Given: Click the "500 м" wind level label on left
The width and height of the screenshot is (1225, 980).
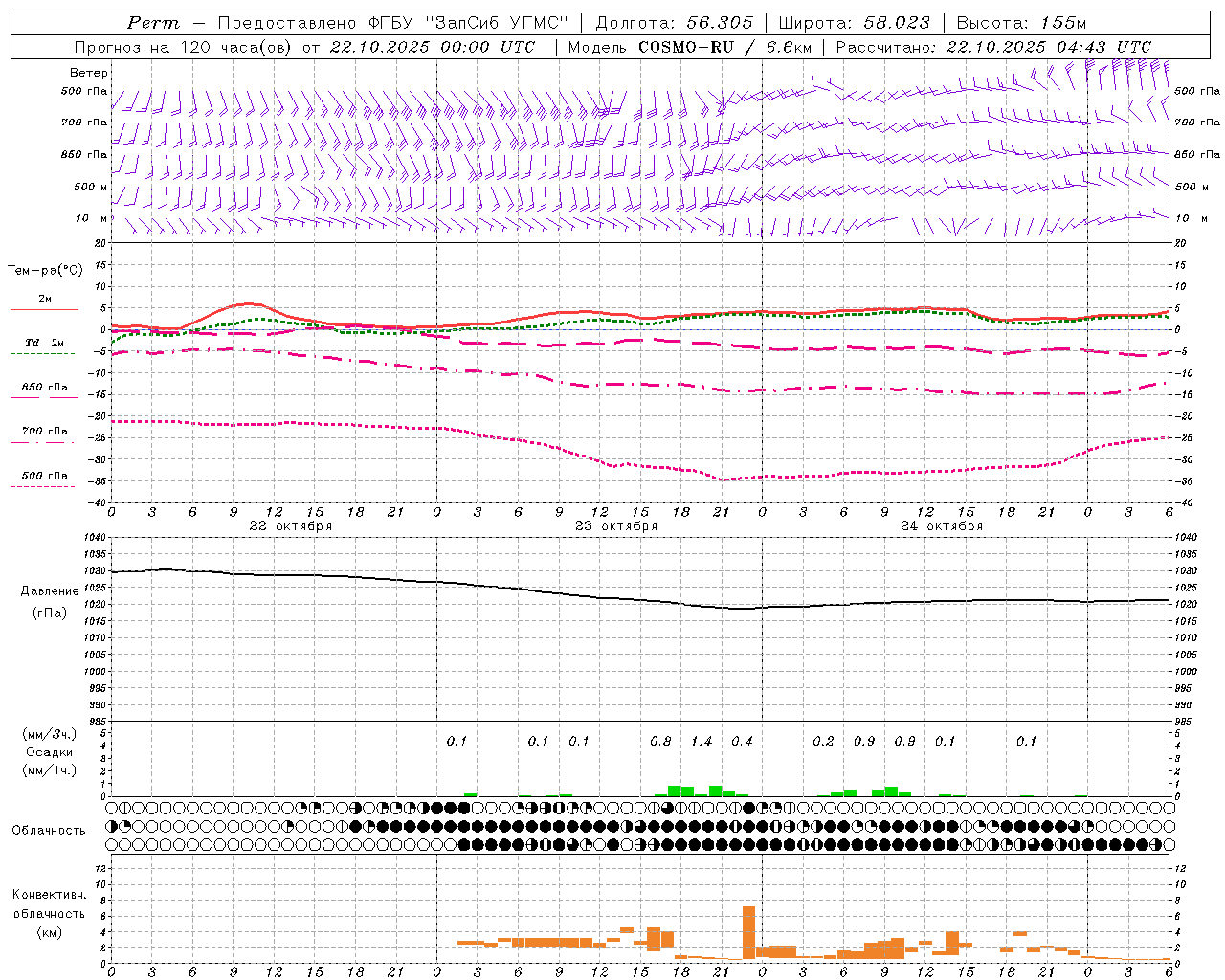Looking at the screenshot, I should [x=91, y=187].
